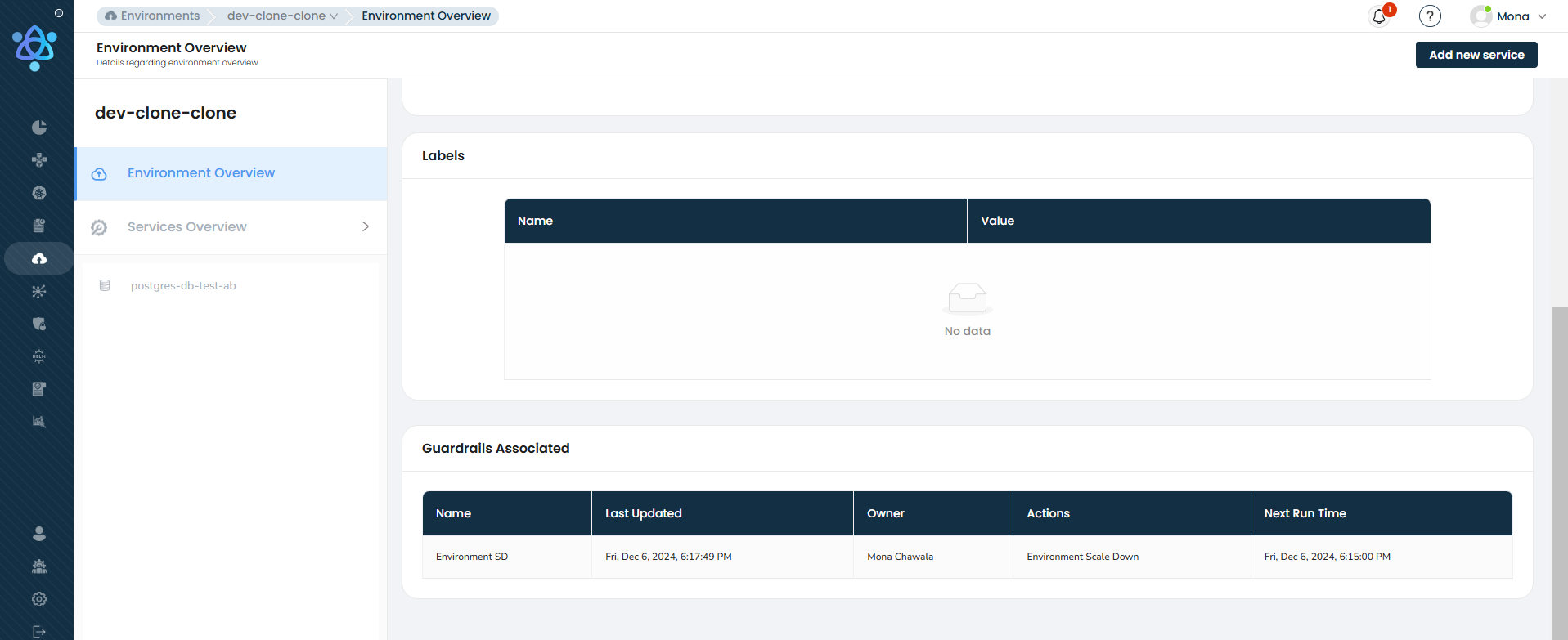This screenshot has width=1568, height=640.
Task: Open the settings gear icon in sidebar
Action: [x=38, y=599]
